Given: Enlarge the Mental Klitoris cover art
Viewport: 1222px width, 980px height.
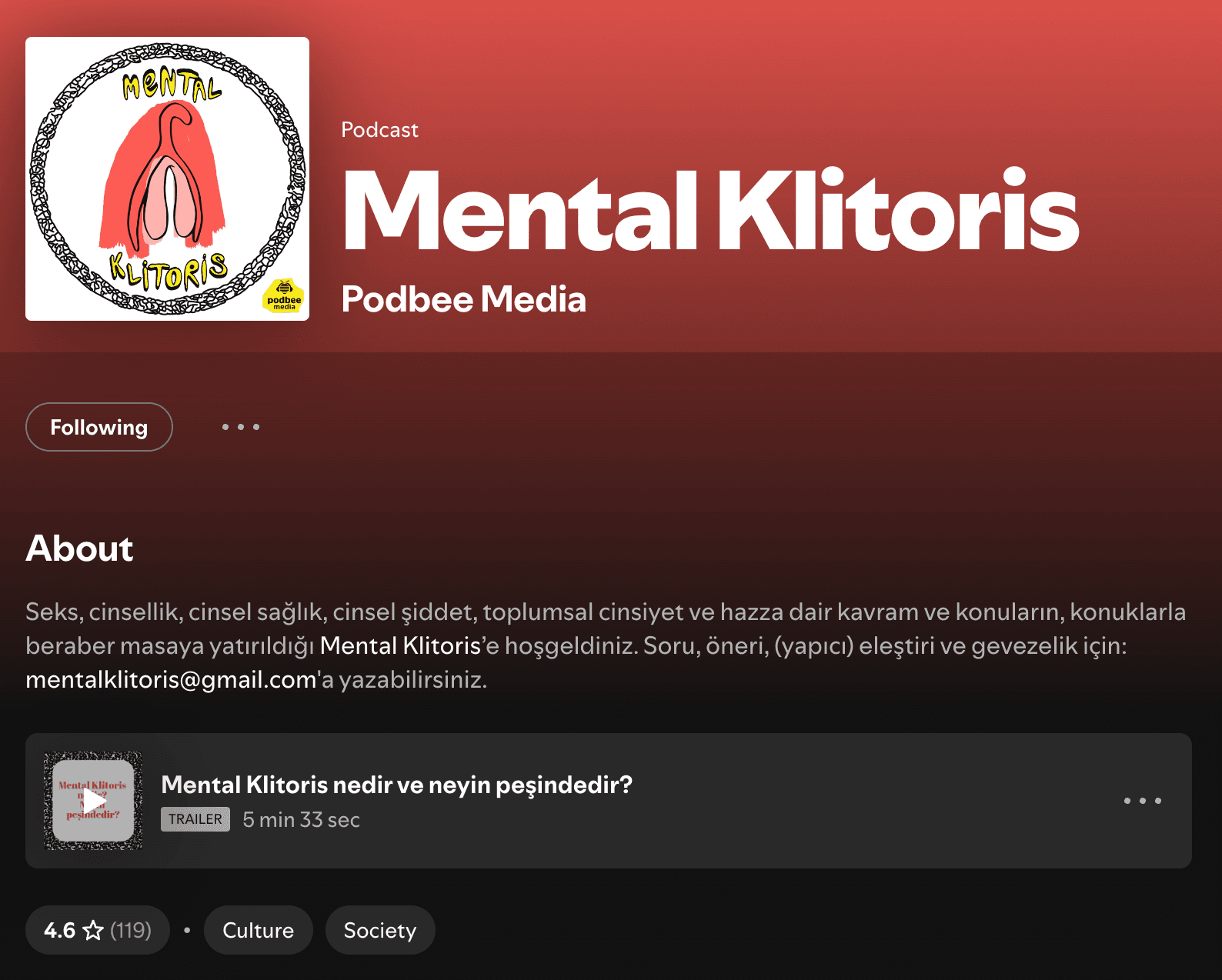Looking at the screenshot, I should click(167, 178).
